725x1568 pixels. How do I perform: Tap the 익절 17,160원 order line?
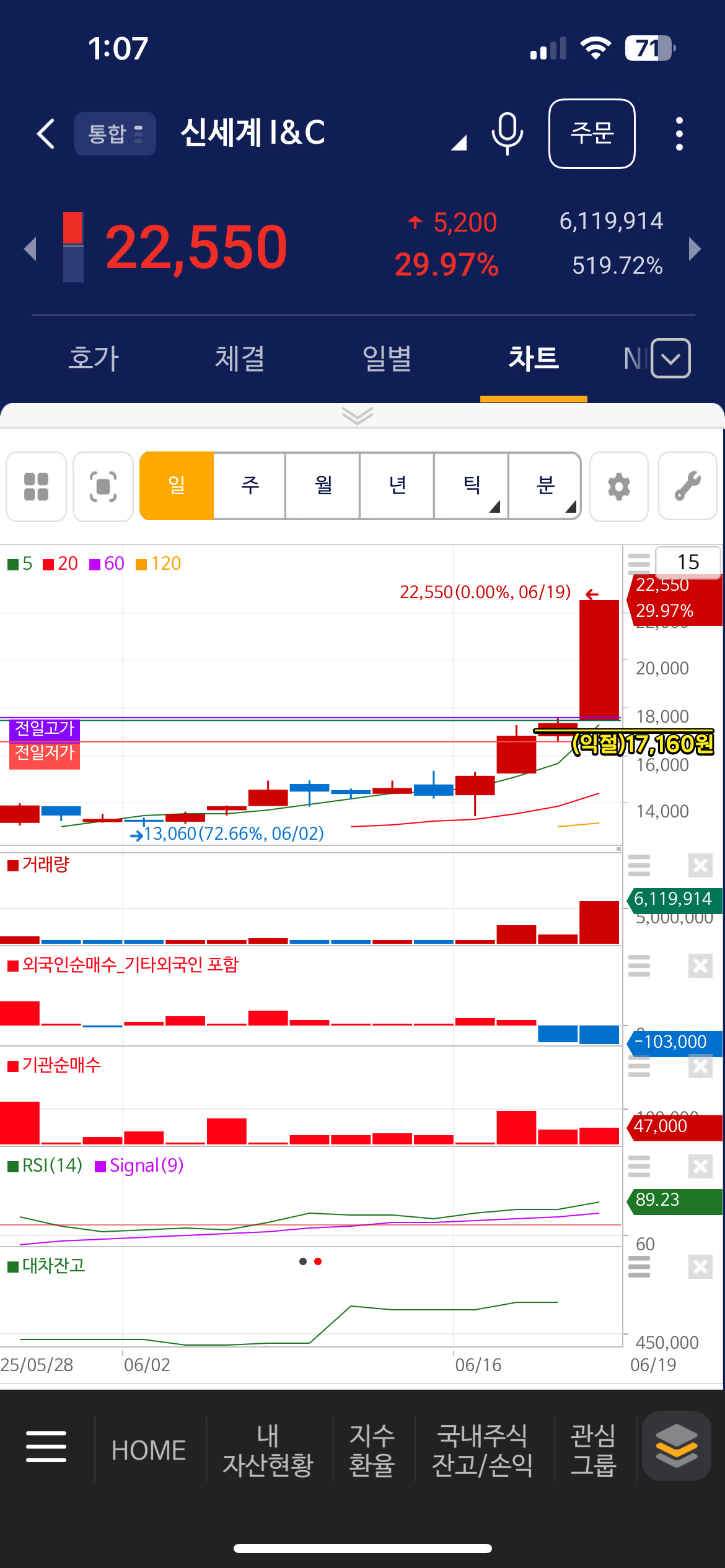tap(643, 743)
